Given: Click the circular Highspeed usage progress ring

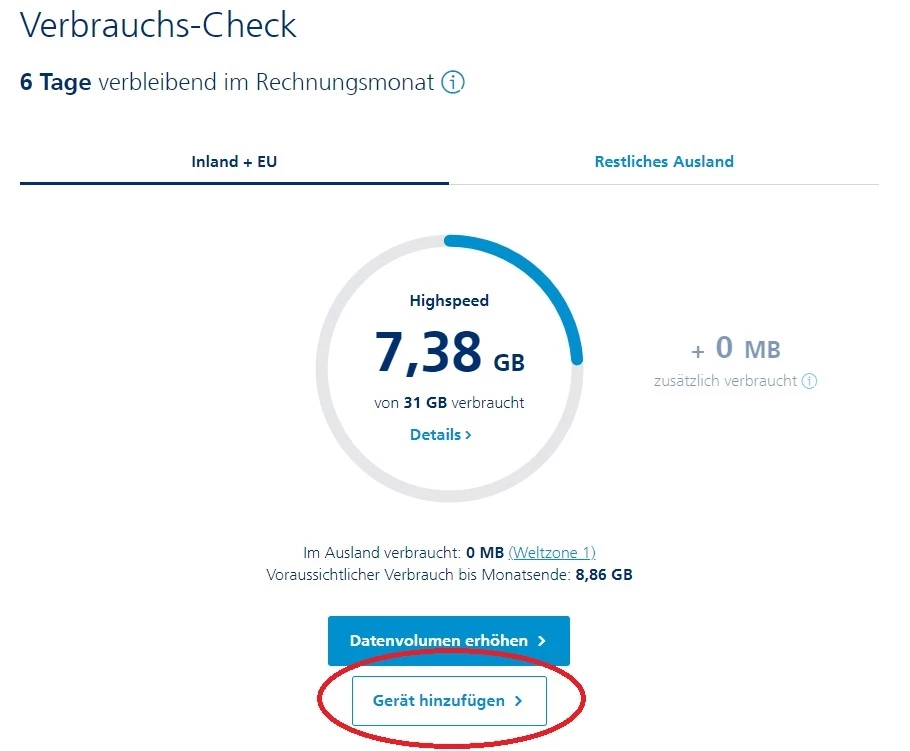Looking at the screenshot, I should click(449, 368).
